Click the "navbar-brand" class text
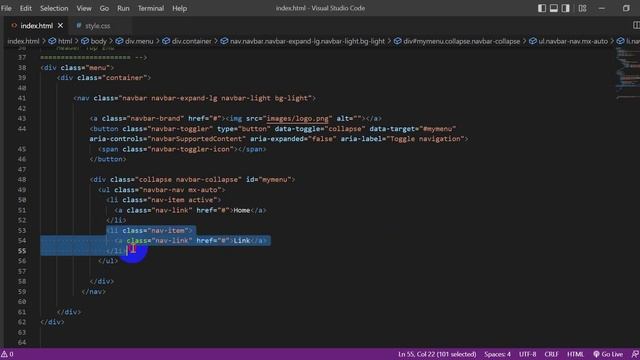Viewport: 640px width, 360px height. (x=155, y=118)
